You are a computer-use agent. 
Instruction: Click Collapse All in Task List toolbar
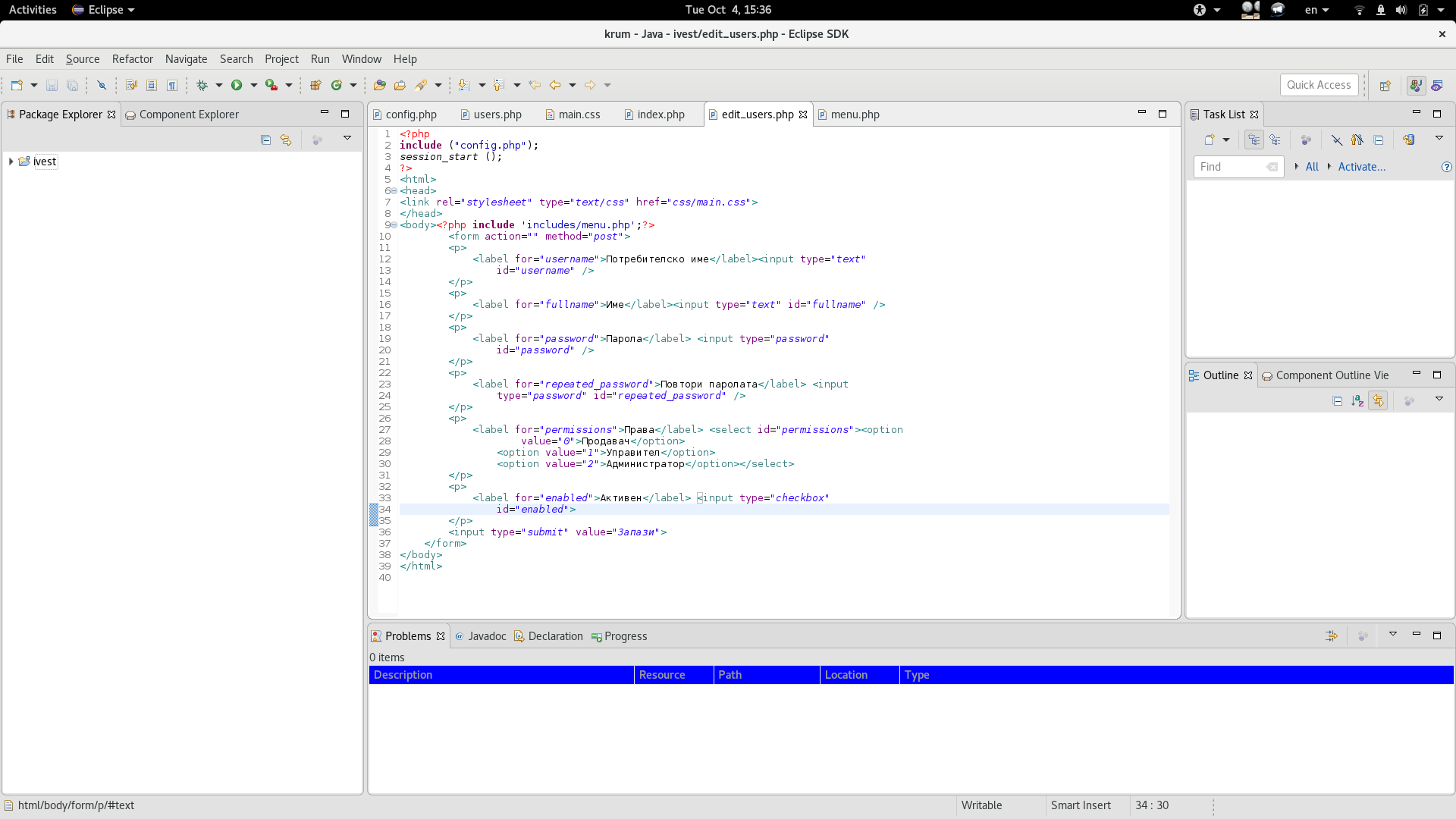pyautogui.click(x=1379, y=140)
